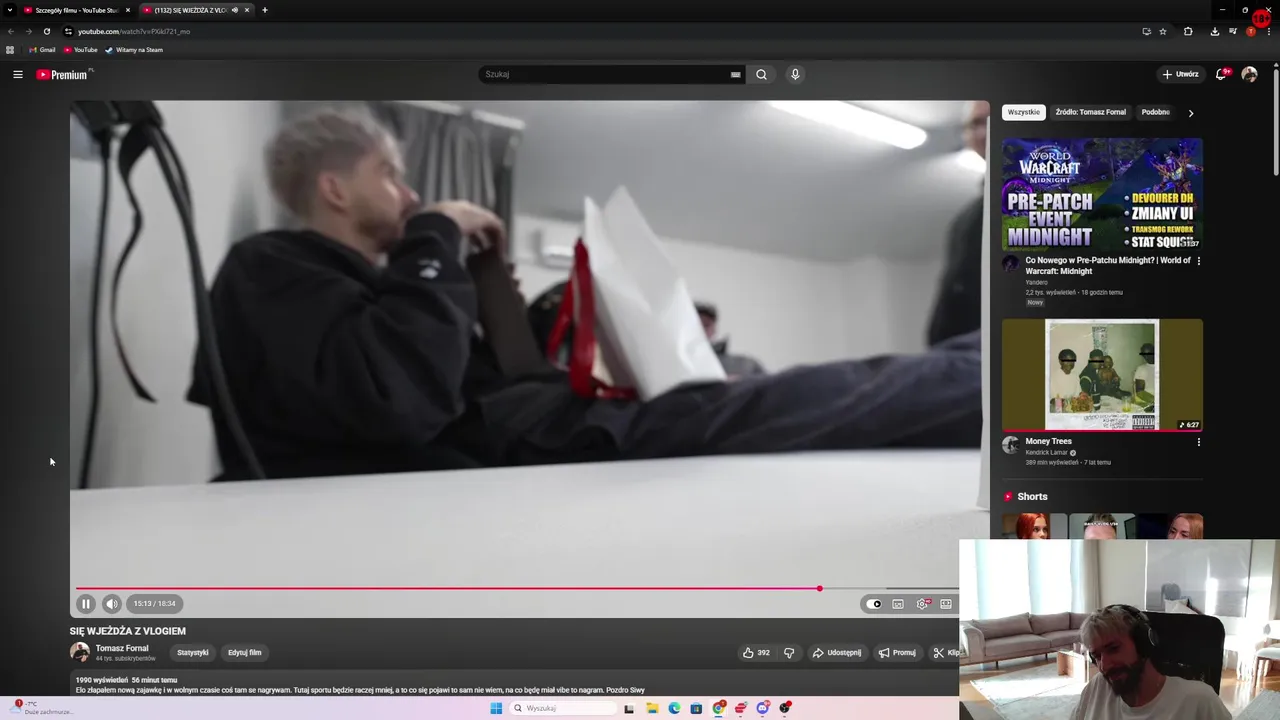Close the Szczegóły filmu browser tab

coord(128,10)
